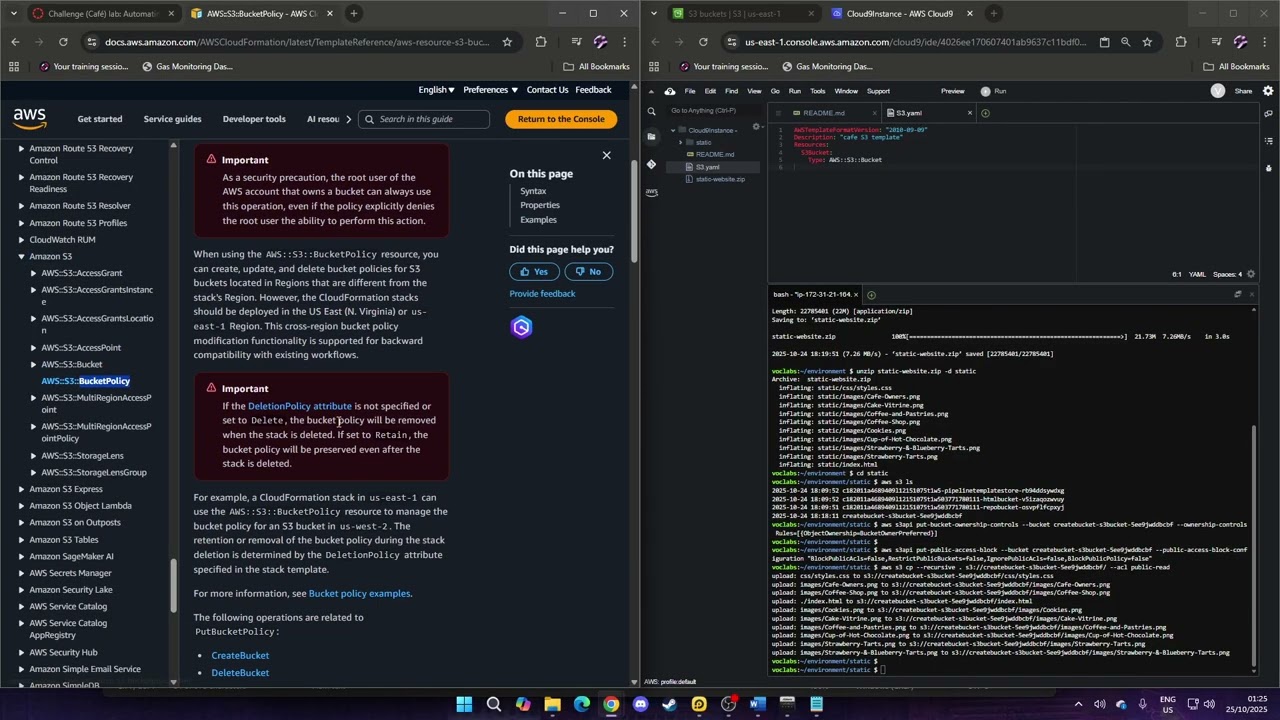Switch to the README.md editor tab

tap(824, 113)
